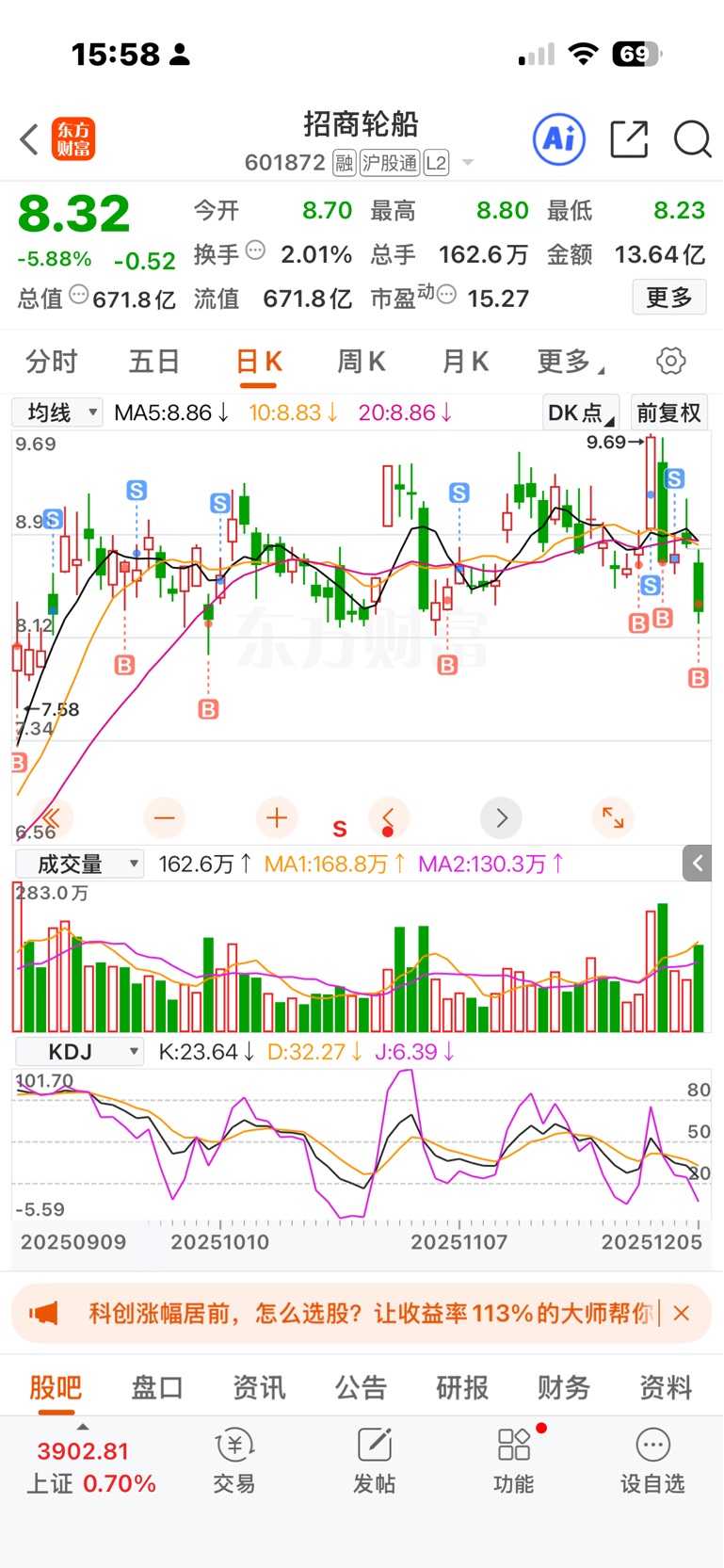Open 股吧 tab
Screen dimensions: 724x1568
point(56,1387)
